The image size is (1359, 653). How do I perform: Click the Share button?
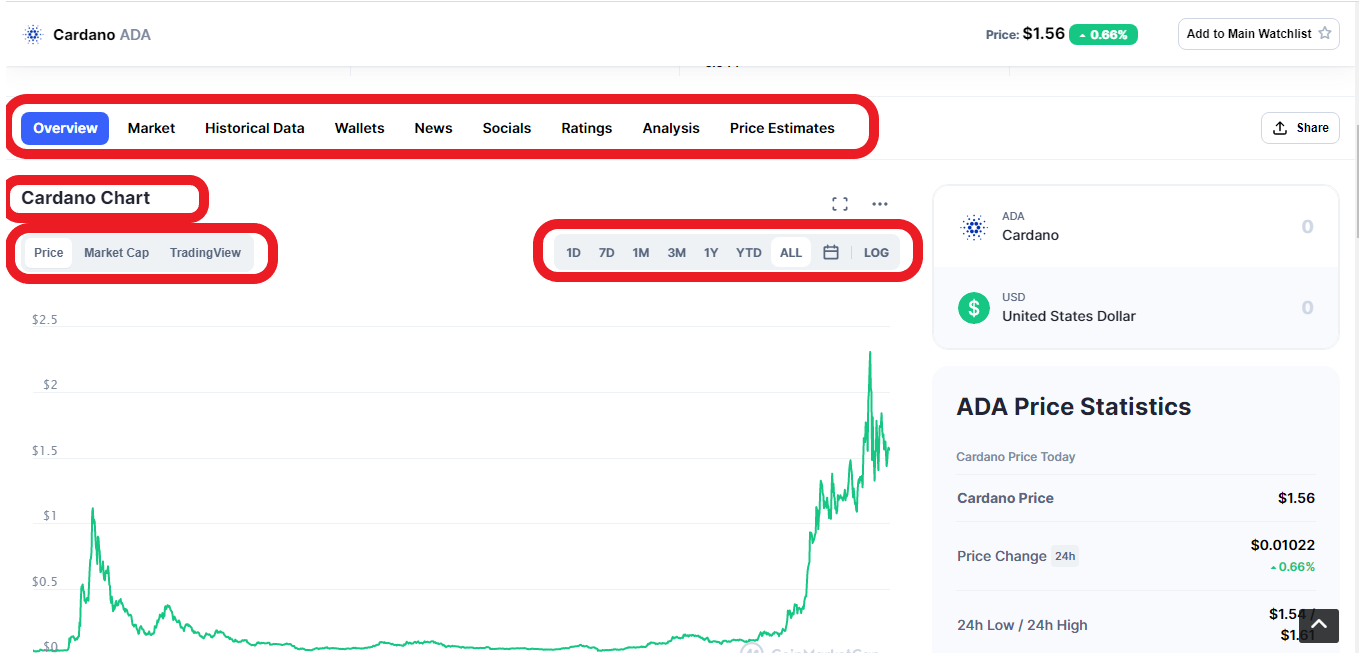click(1300, 128)
